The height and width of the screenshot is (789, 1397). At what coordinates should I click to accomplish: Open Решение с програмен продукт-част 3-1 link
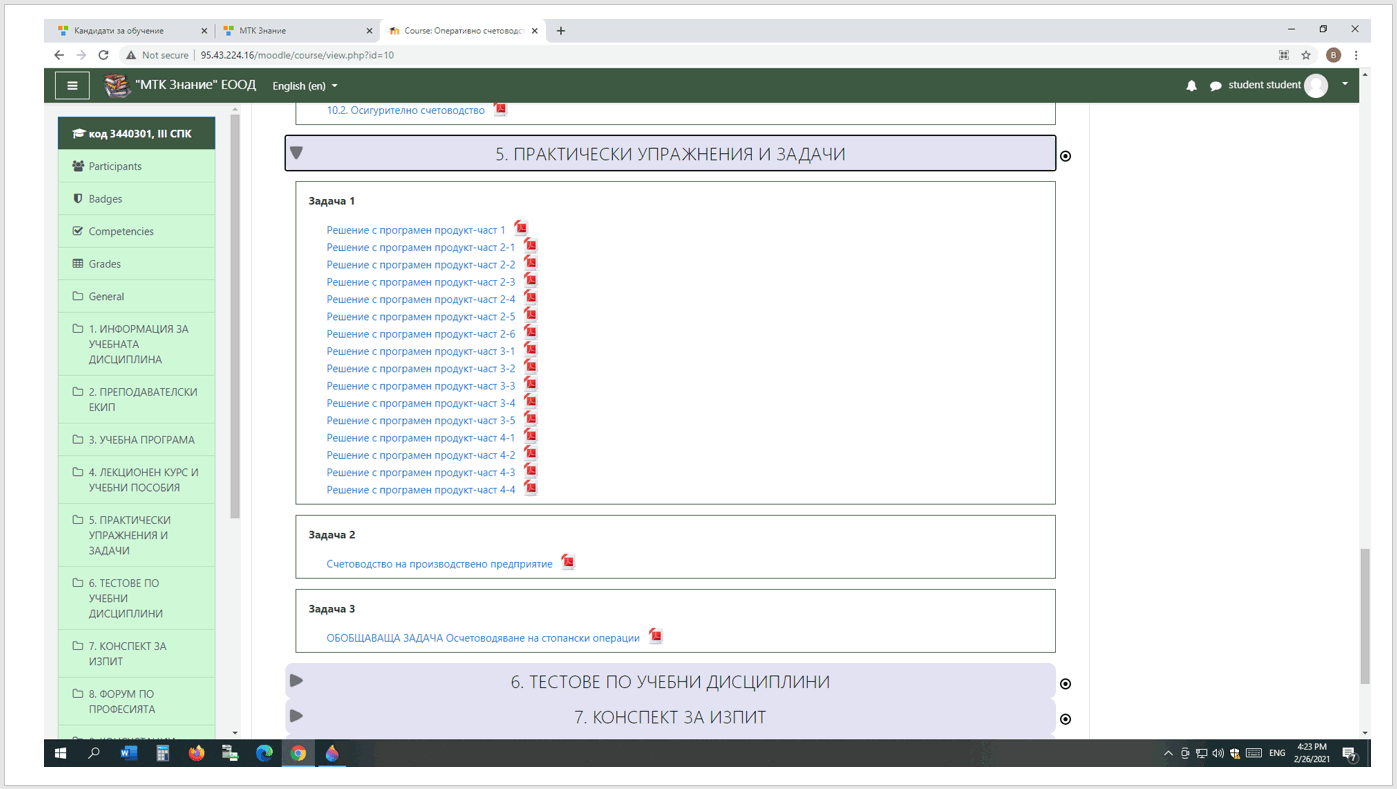[420, 351]
